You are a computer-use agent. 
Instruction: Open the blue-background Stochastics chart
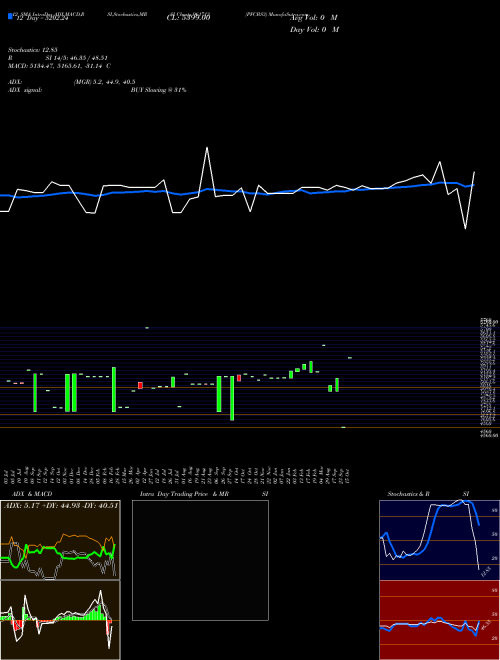coord(439,540)
